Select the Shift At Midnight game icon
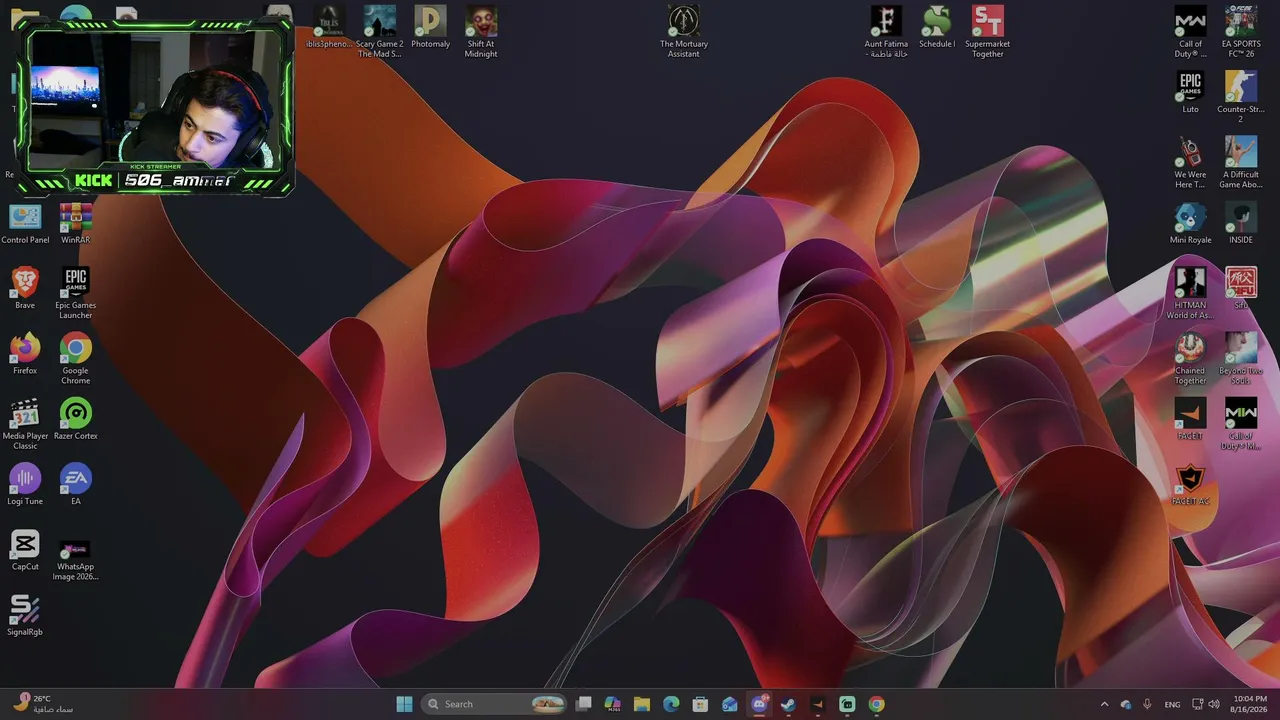1280x720 pixels. coord(481,32)
